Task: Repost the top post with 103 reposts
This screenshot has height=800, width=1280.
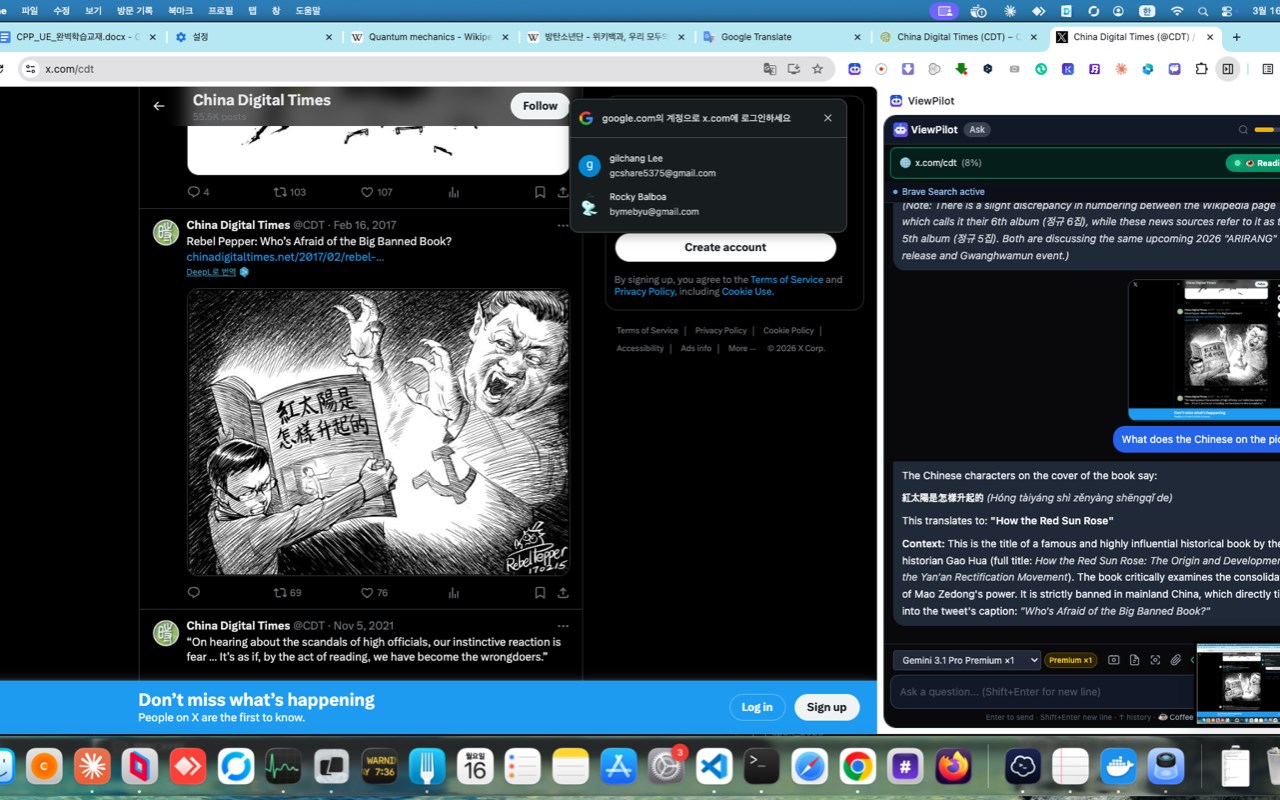Action: (289, 192)
